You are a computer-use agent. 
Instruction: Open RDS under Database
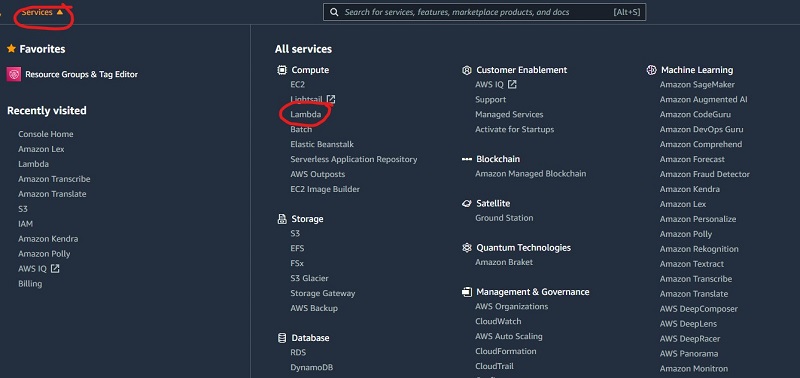pyautogui.click(x=298, y=352)
